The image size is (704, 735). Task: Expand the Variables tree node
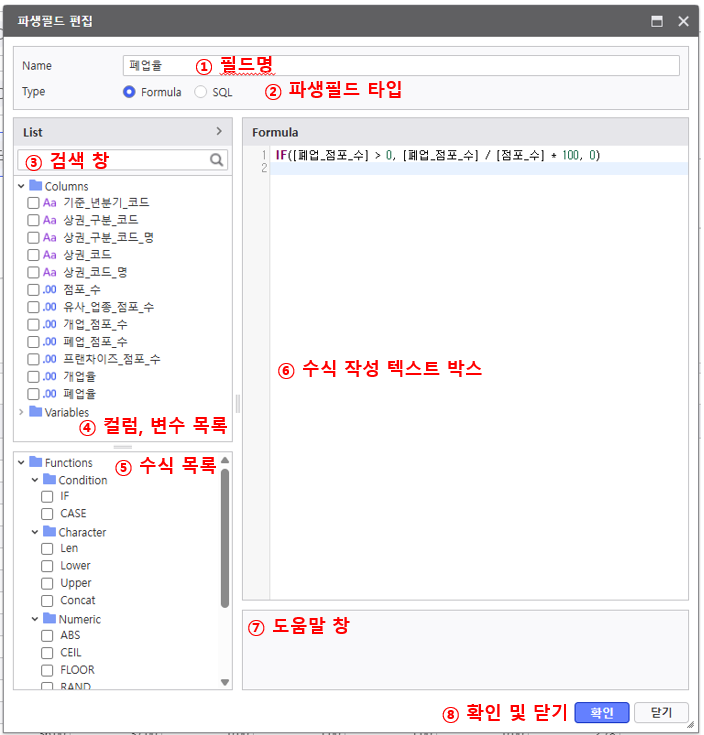coord(21,412)
